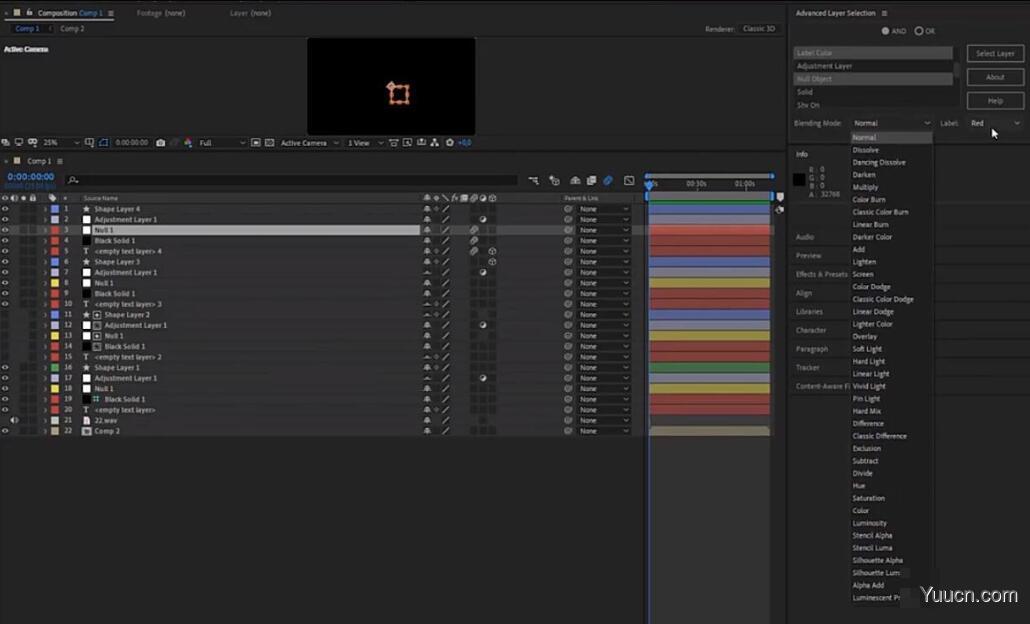Toggle the motion blur enable icon in timeline

tap(608, 181)
